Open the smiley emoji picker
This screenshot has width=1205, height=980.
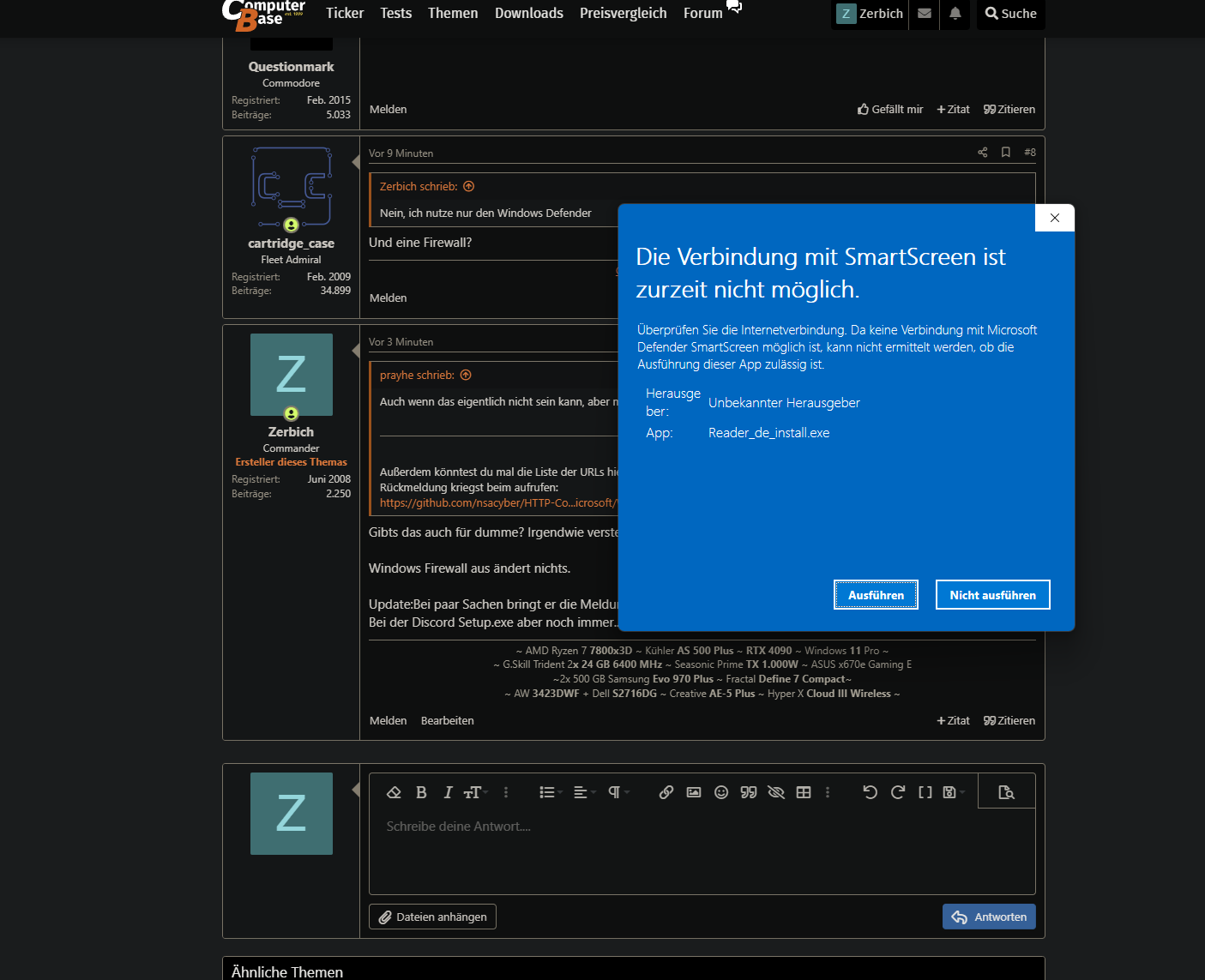pos(721,792)
